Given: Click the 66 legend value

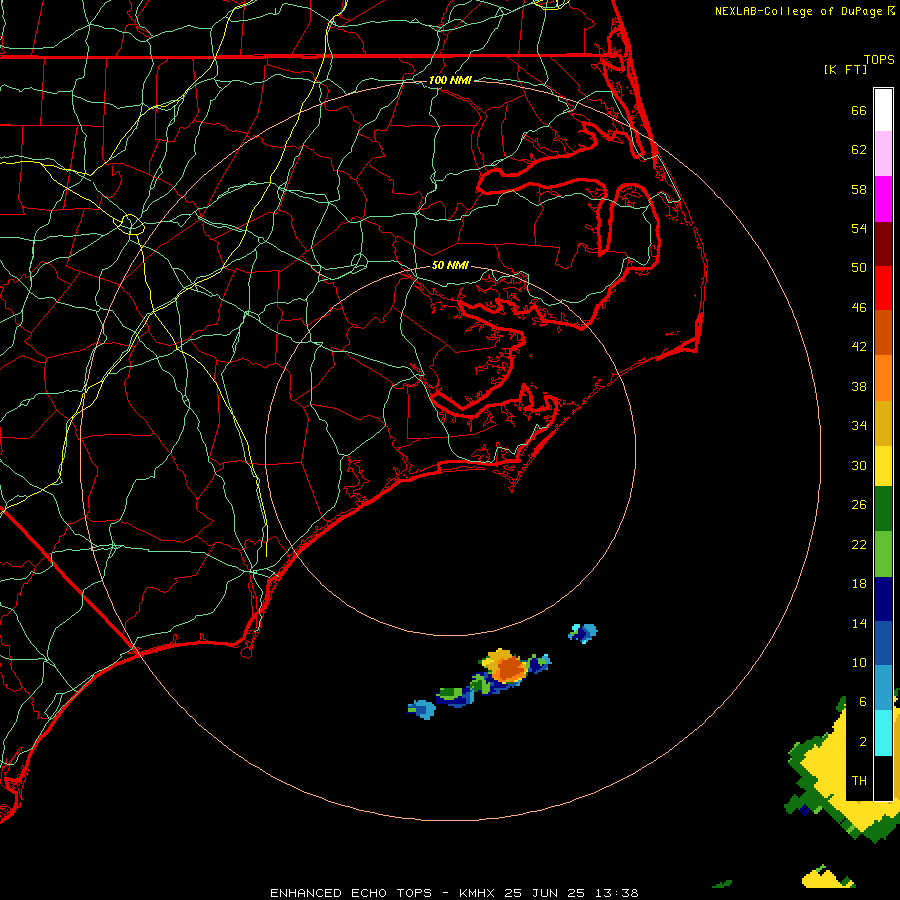Looking at the screenshot, I should tap(859, 110).
